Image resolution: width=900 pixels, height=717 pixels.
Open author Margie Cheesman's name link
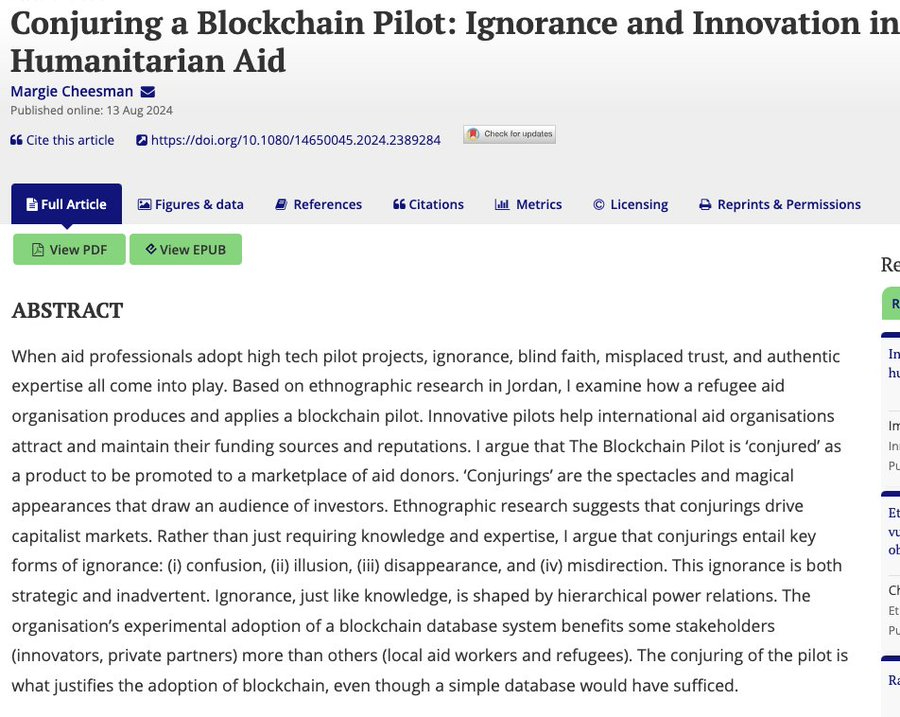point(72,92)
